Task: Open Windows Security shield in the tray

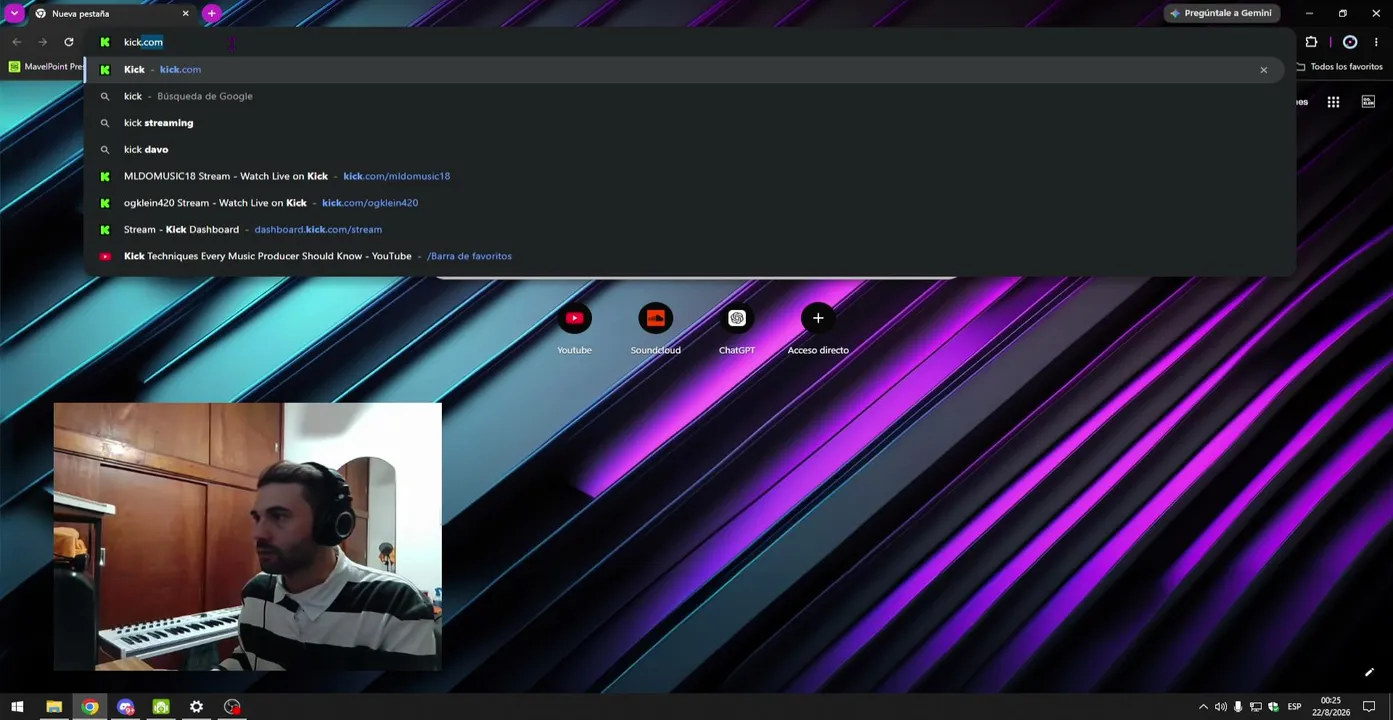Action: click(1273, 707)
